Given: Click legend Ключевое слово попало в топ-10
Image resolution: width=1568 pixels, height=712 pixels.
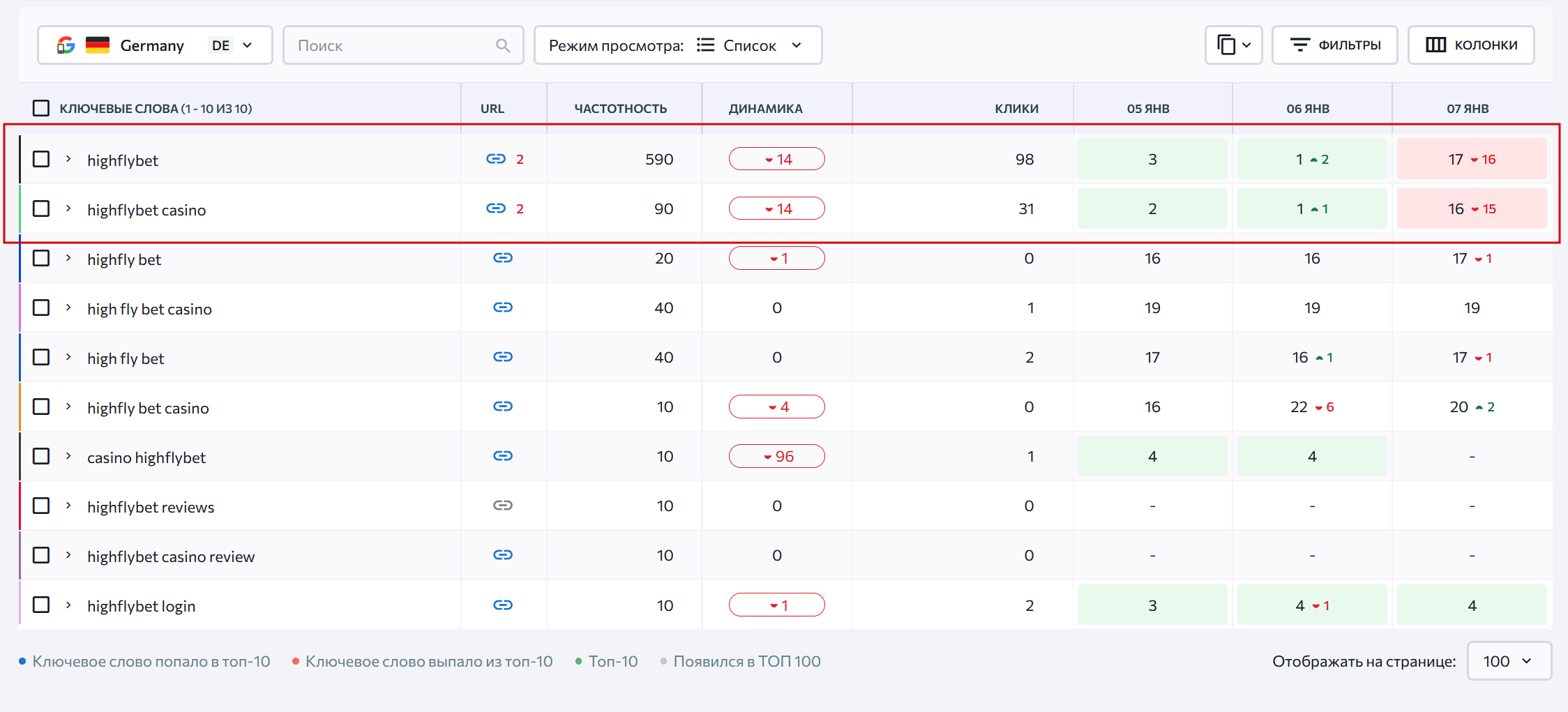Looking at the screenshot, I should pos(144,661).
